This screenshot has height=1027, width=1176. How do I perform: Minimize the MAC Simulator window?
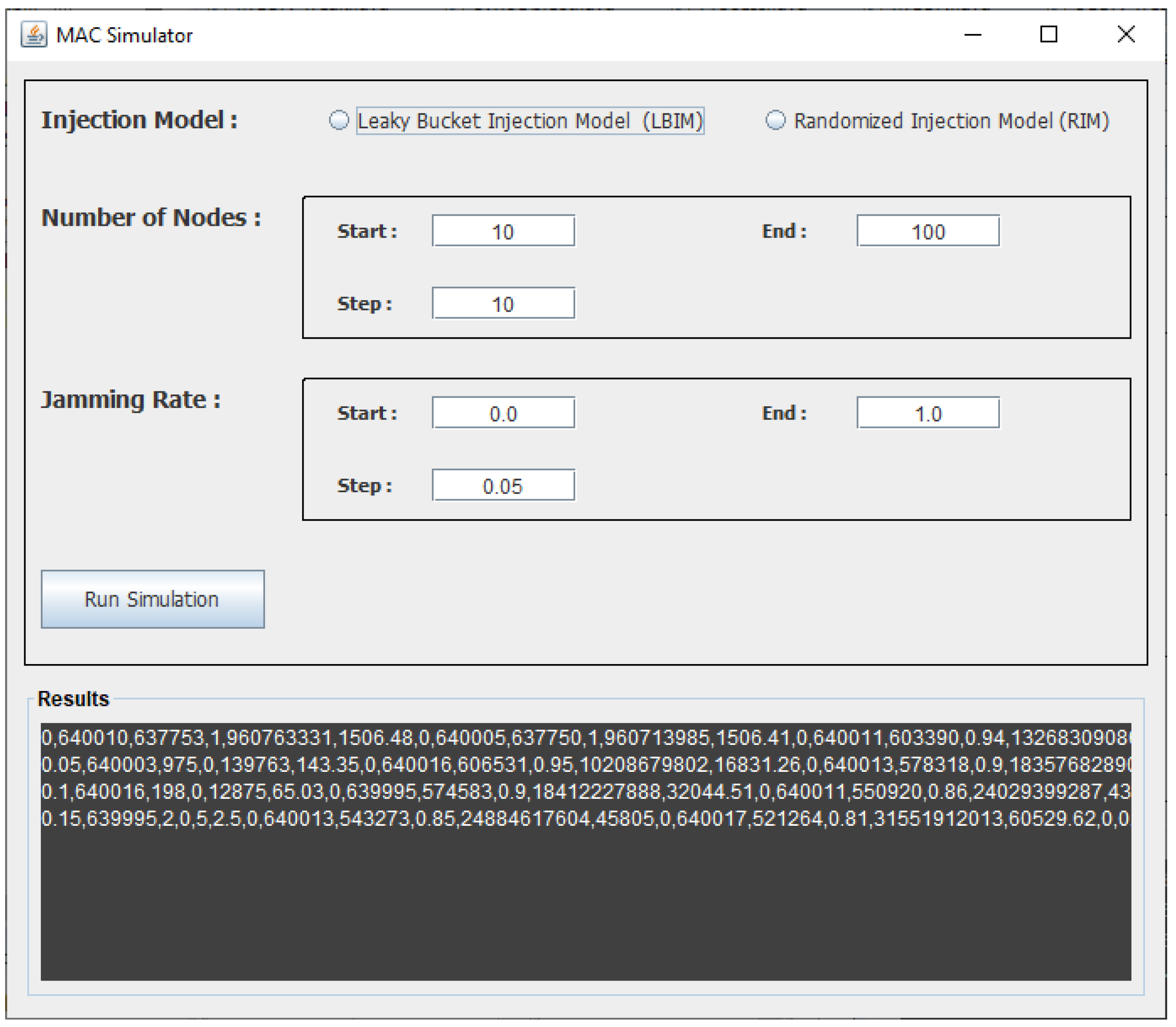(x=972, y=35)
